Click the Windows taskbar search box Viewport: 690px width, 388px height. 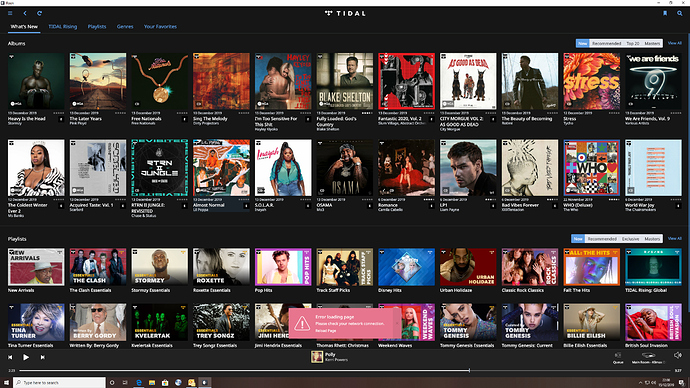coord(59,383)
